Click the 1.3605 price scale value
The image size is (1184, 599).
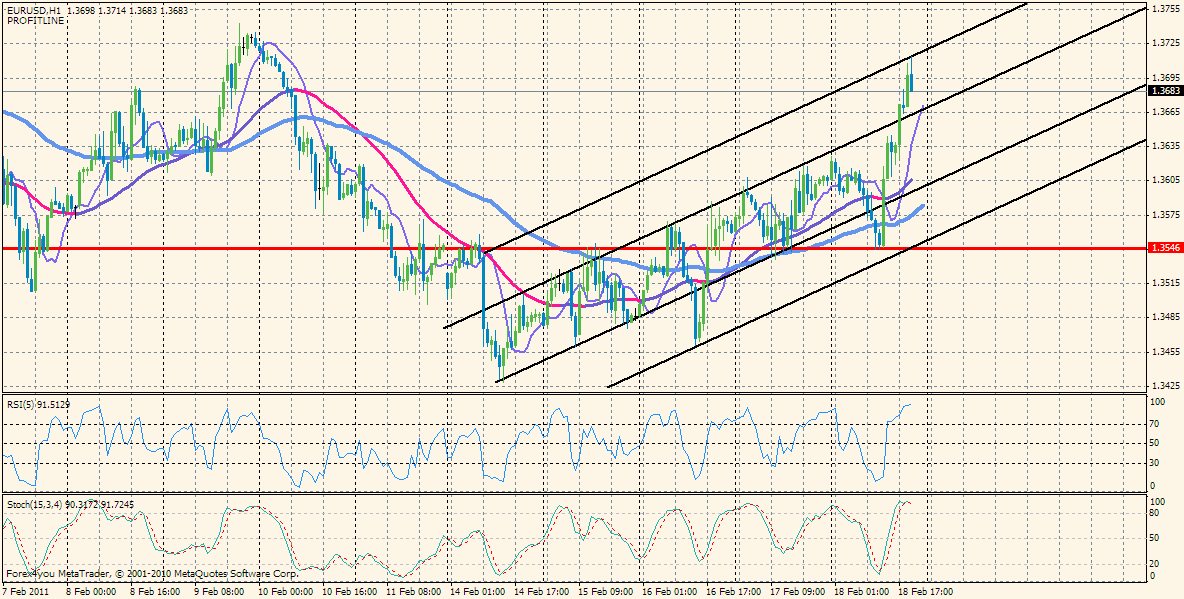(x=1164, y=180)
